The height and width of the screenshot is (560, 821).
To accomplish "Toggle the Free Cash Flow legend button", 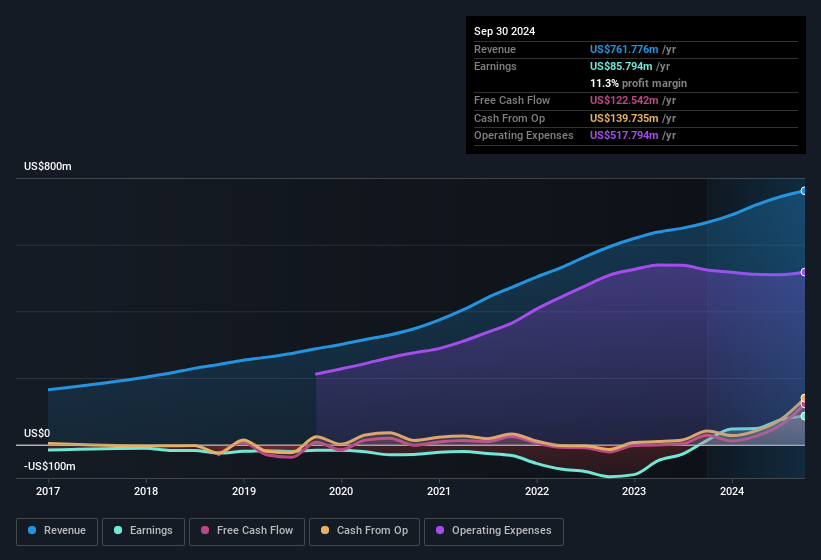I will pyautogui.click(x=247, y=531).
